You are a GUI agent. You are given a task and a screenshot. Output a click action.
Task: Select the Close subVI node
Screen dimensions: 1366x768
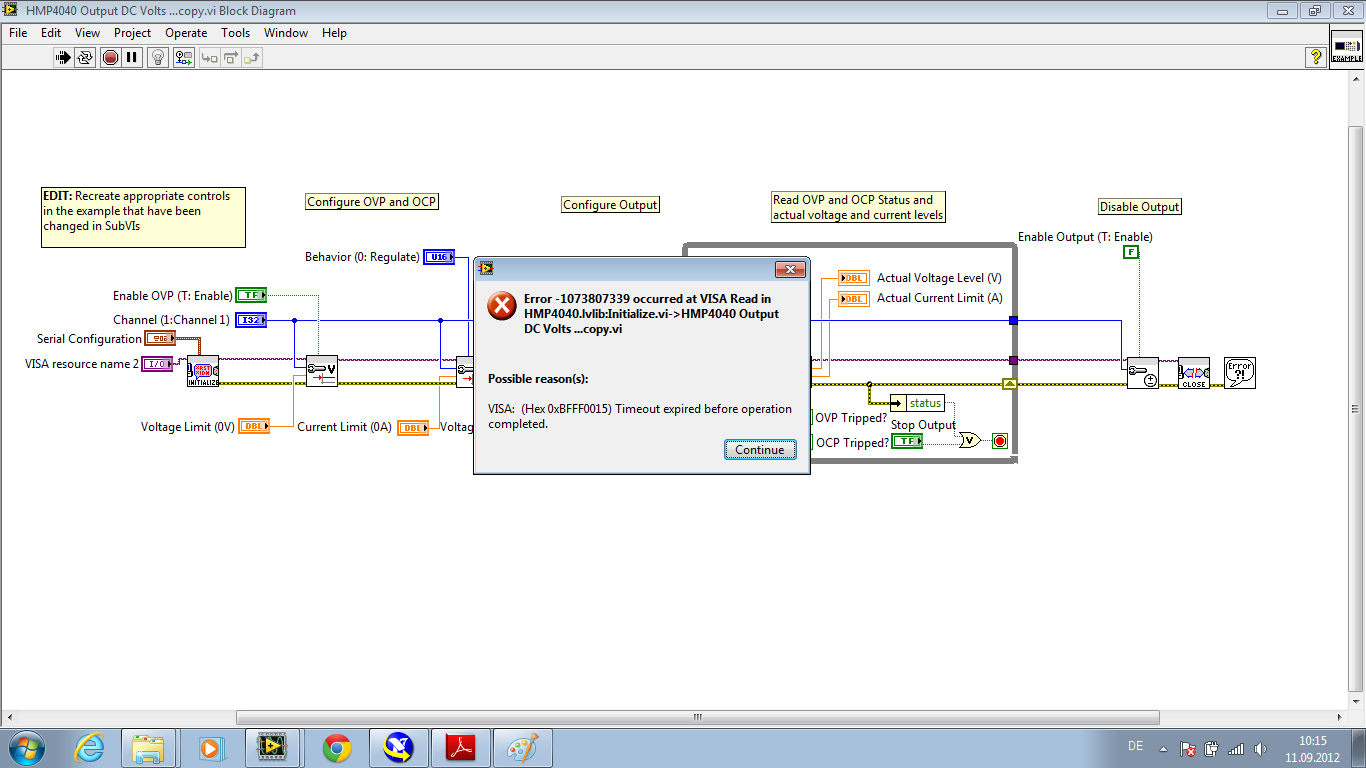point(1194,372)
